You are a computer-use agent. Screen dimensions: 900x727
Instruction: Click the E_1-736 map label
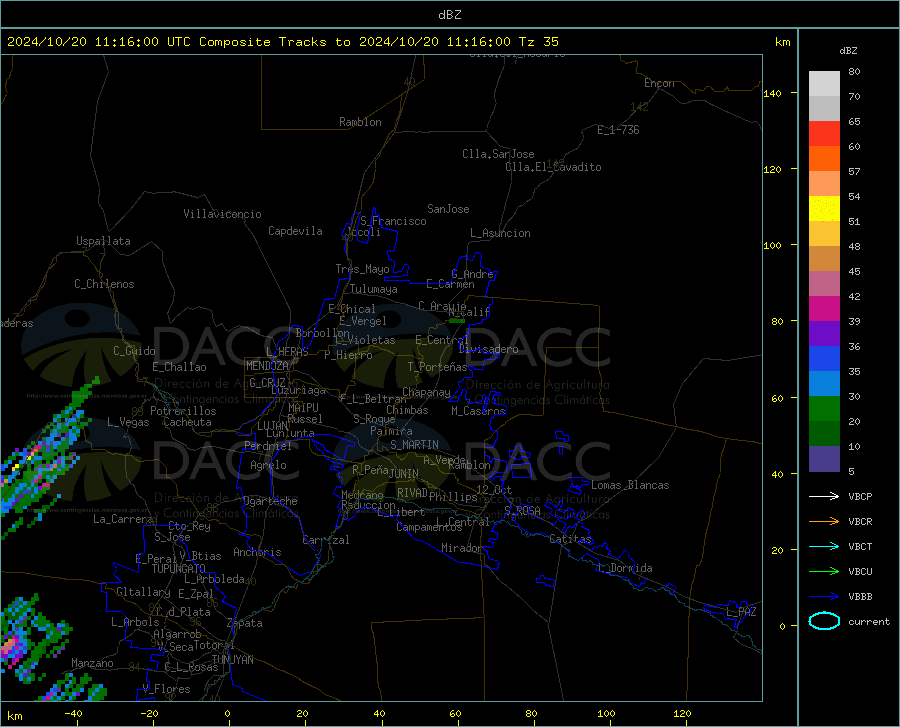[x=618, y=130]
